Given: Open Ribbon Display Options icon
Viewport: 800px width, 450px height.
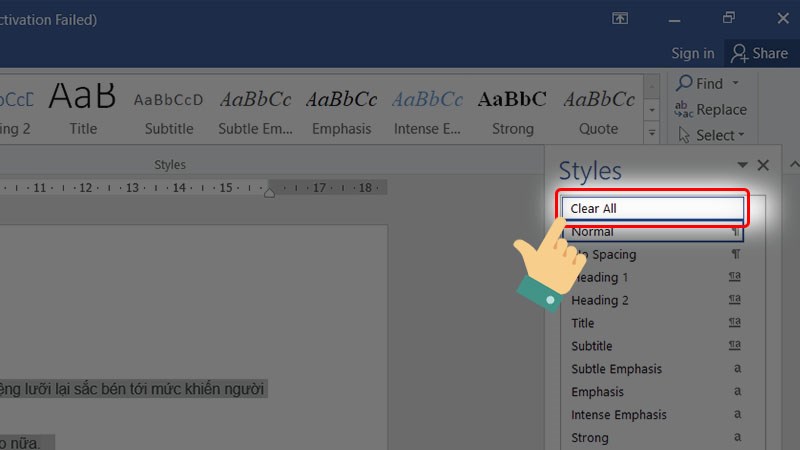Looking at the screenshot, I should click(x=620, y=18).
